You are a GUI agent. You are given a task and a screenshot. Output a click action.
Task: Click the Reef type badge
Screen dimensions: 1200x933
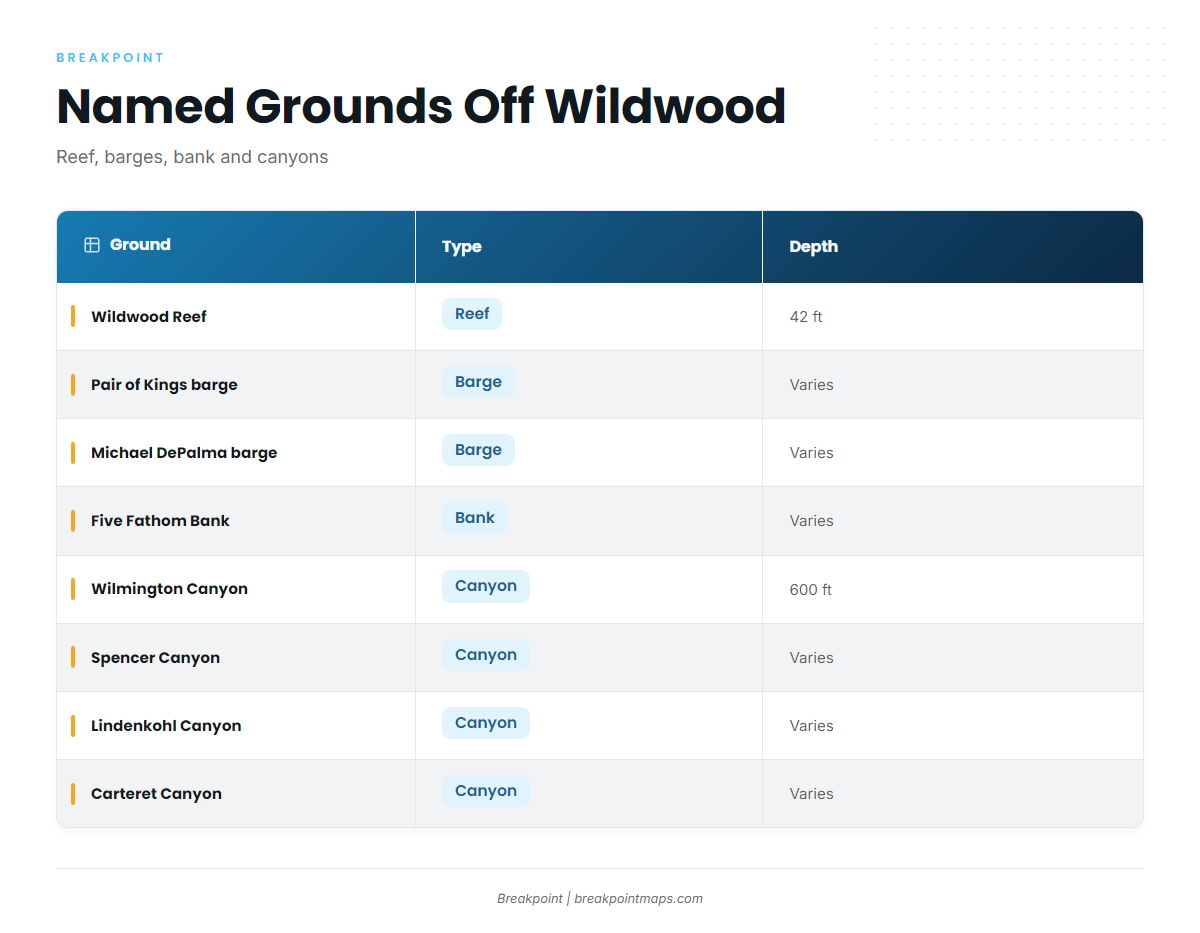click(x=472, y=314)
